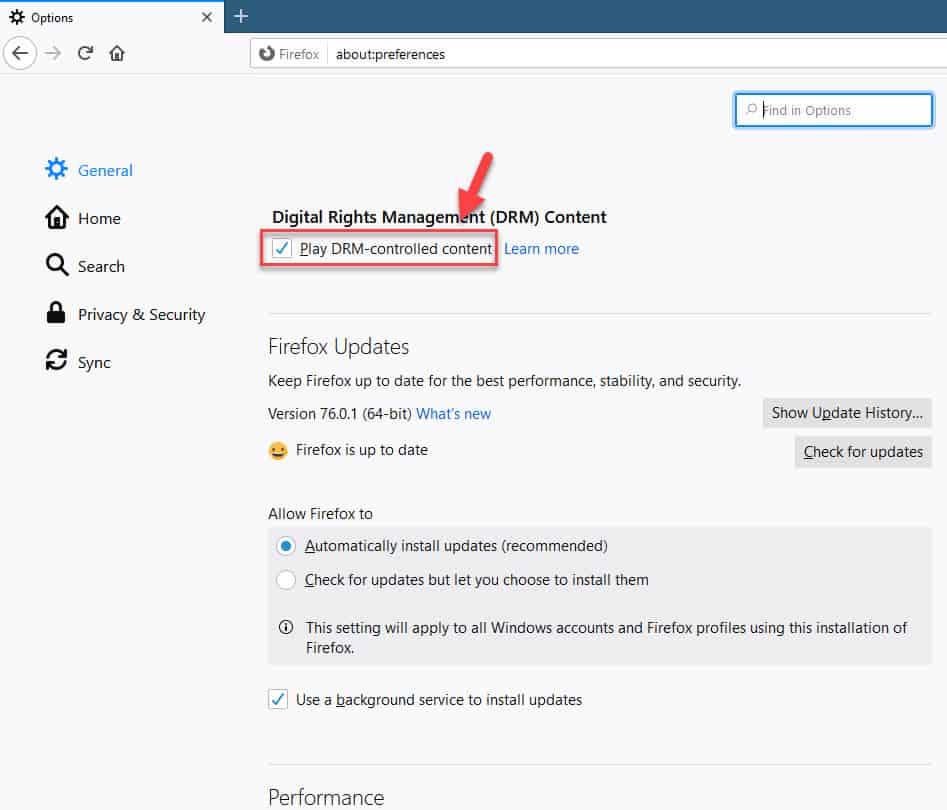
Task: Switch to the Search settings category
Action: [85, 266]
